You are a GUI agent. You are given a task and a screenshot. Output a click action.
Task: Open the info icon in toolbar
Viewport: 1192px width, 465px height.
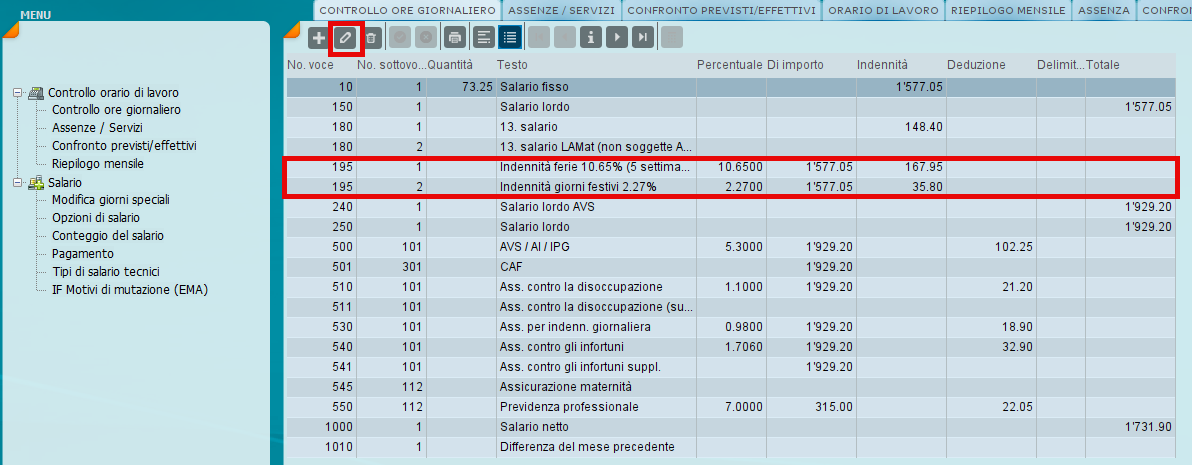click(591, 37)
